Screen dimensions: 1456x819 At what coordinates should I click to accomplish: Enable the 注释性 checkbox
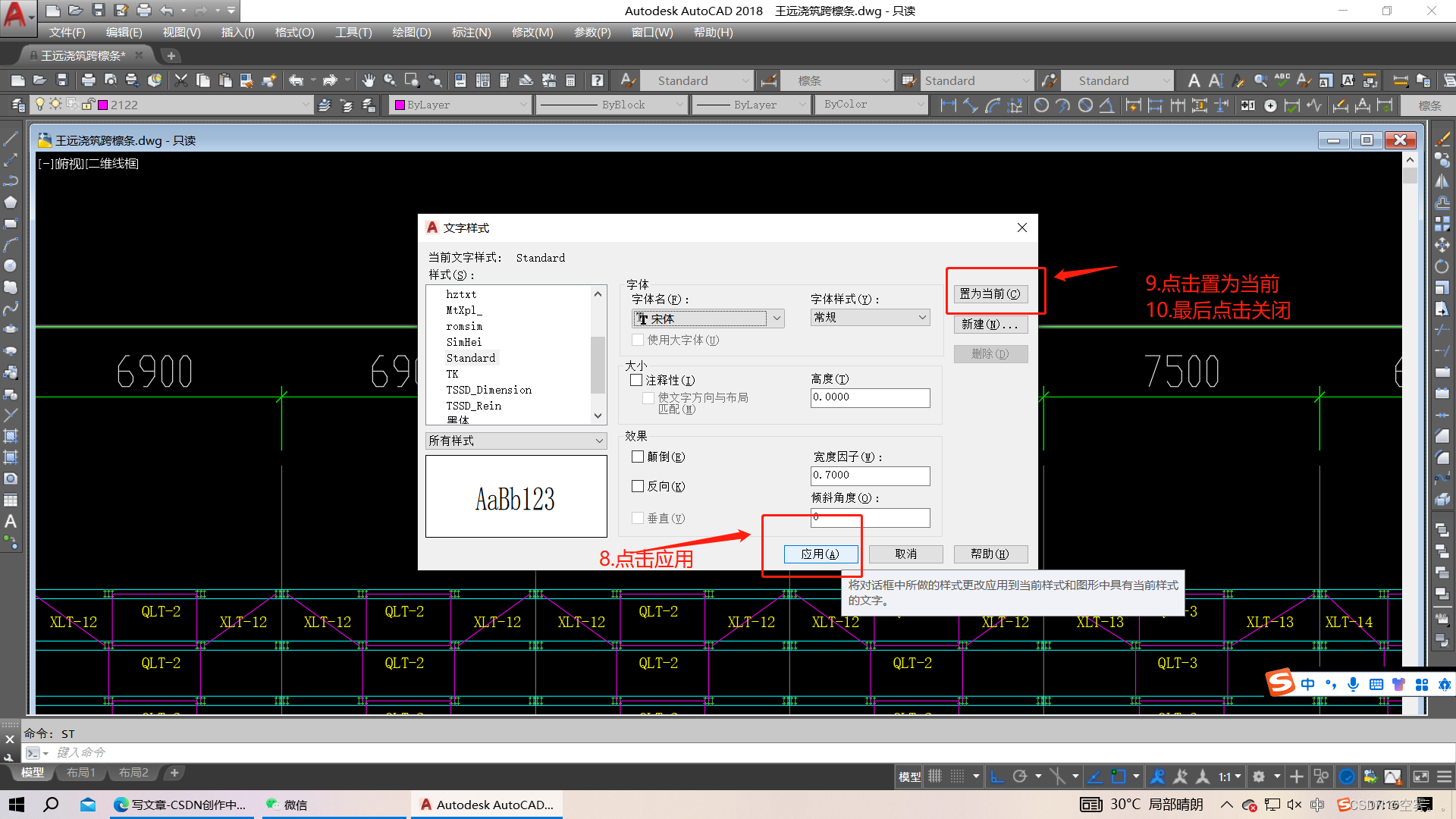pyautogui.click(x=637, y=380)
